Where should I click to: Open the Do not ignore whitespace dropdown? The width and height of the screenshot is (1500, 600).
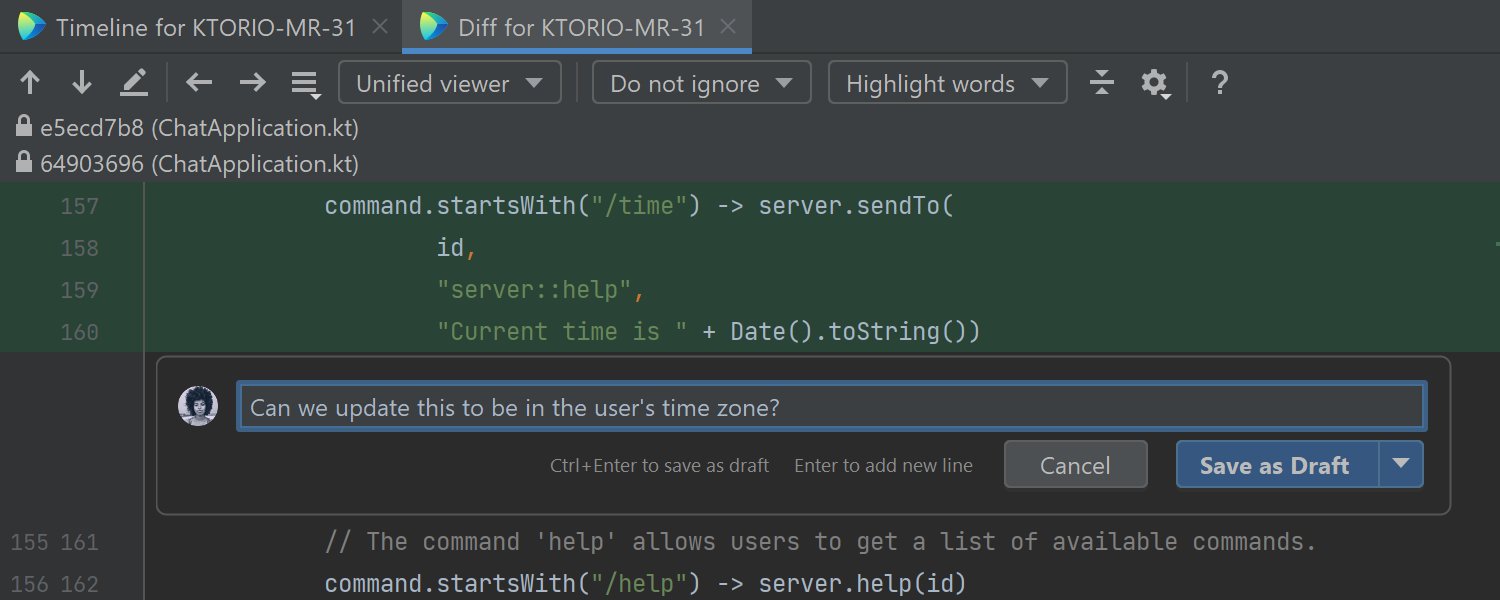[701, 83]
